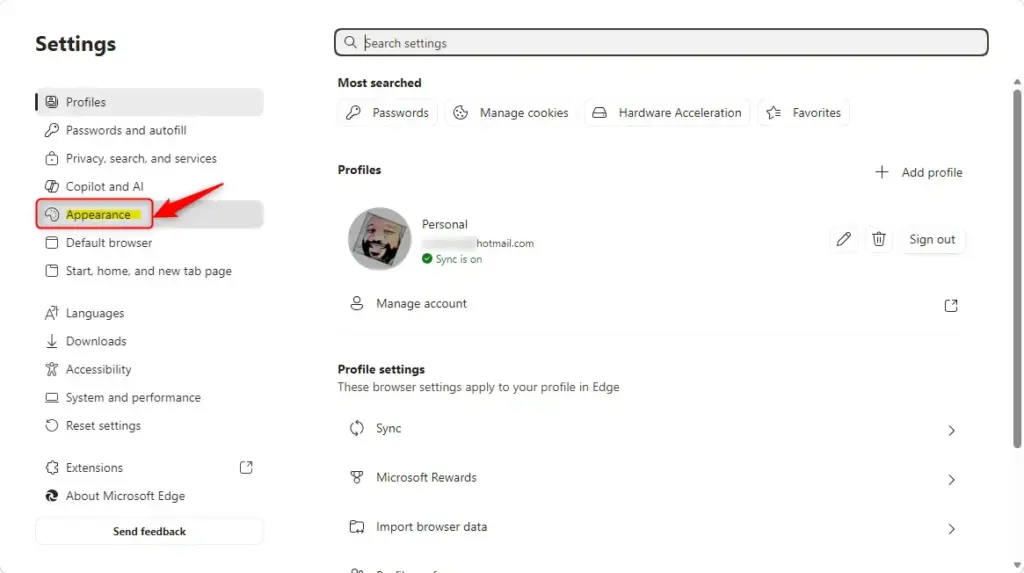The image size is (1024, 573).
Task: Click the lock icon for Privacy, search, services
Action: (52, 158)
